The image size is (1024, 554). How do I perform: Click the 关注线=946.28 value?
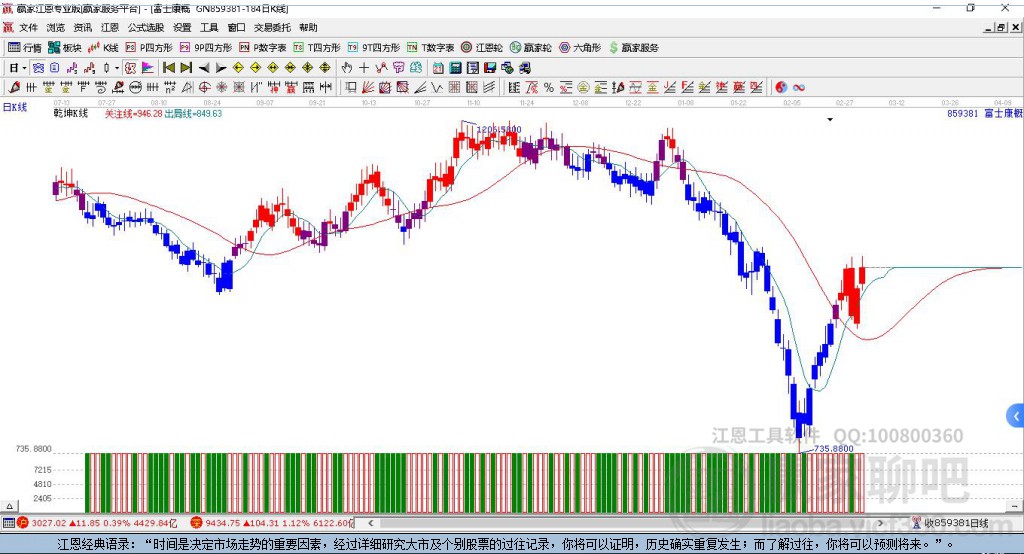click(134, 114)
